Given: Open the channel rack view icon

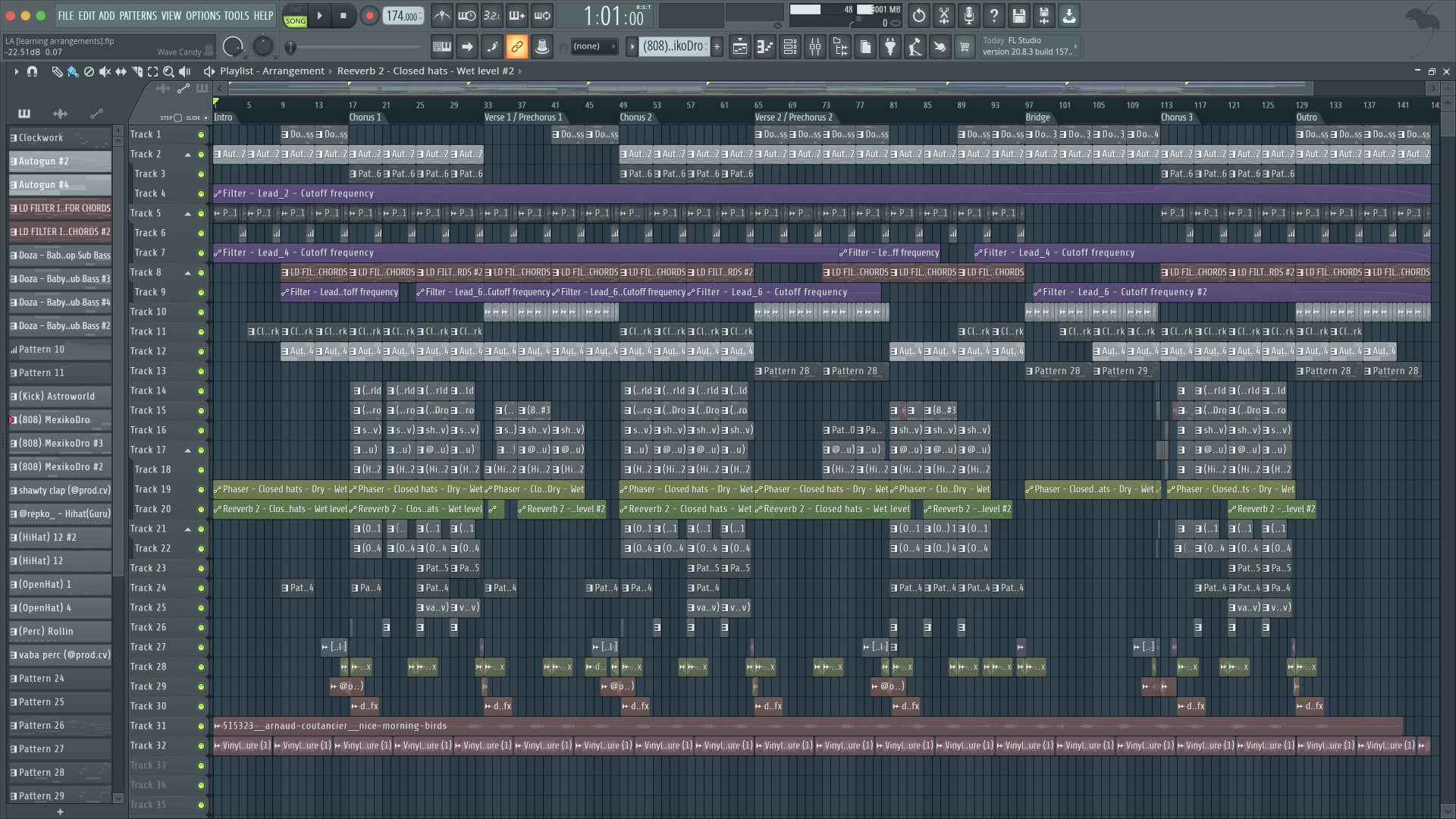Looking at the screenshot, I should pyautogui.click(x=790, y=47).
